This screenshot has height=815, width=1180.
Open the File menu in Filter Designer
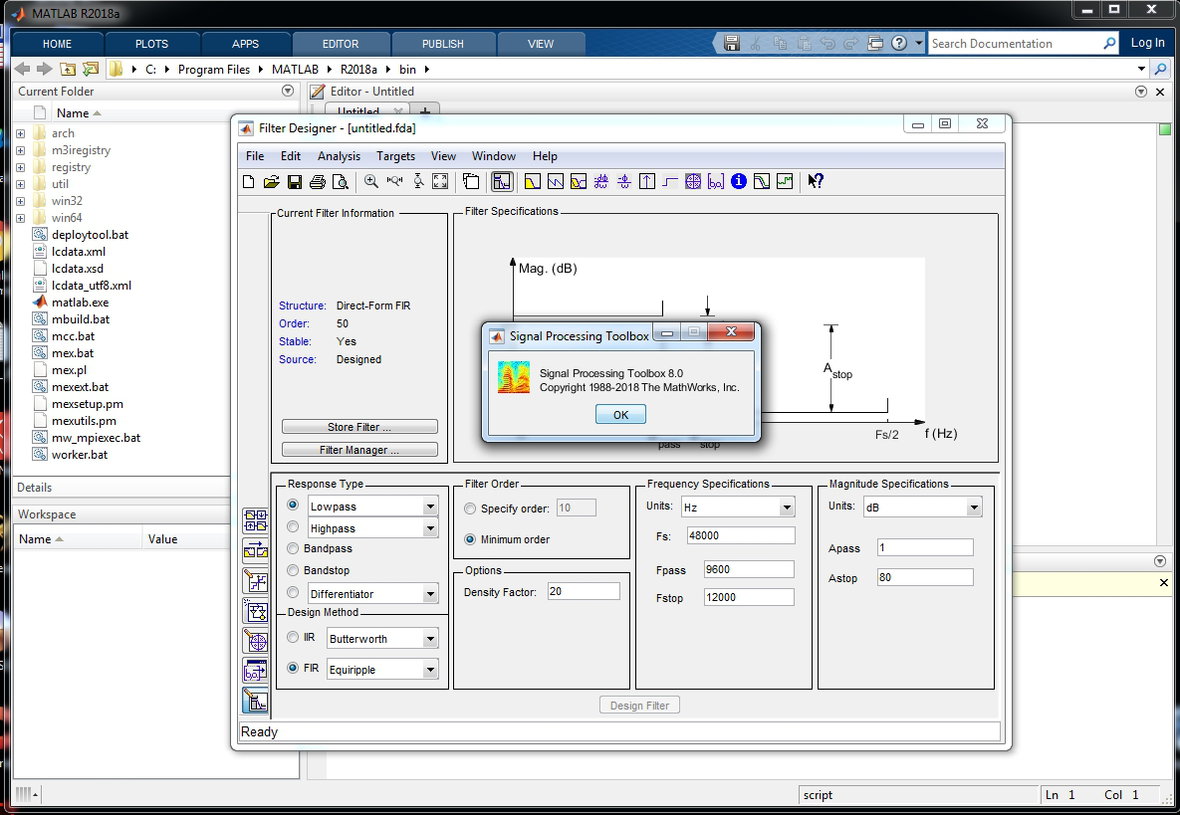(255, 156)
